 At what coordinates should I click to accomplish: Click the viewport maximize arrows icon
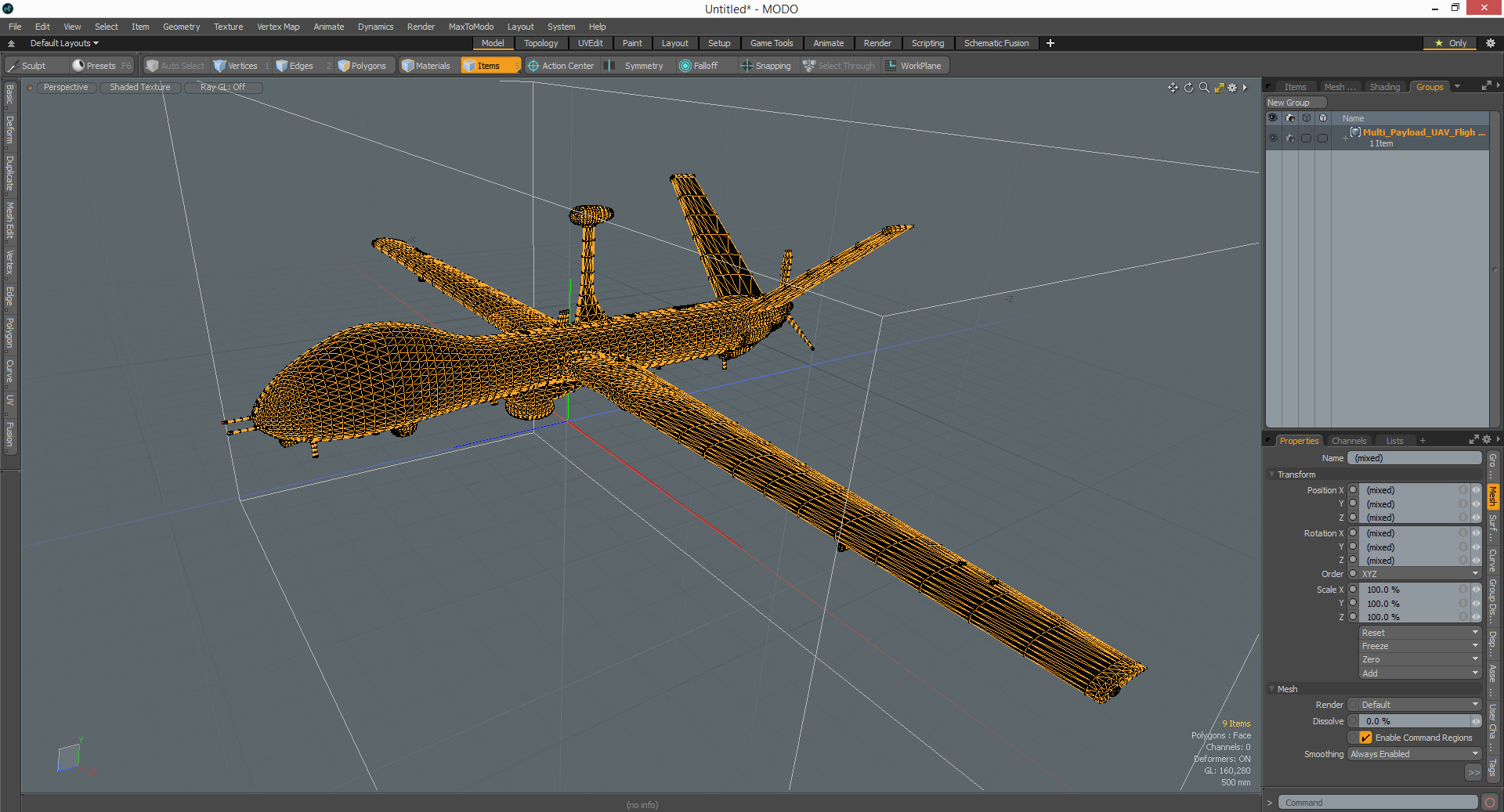pyautogui.click(x=1219, y=88)
